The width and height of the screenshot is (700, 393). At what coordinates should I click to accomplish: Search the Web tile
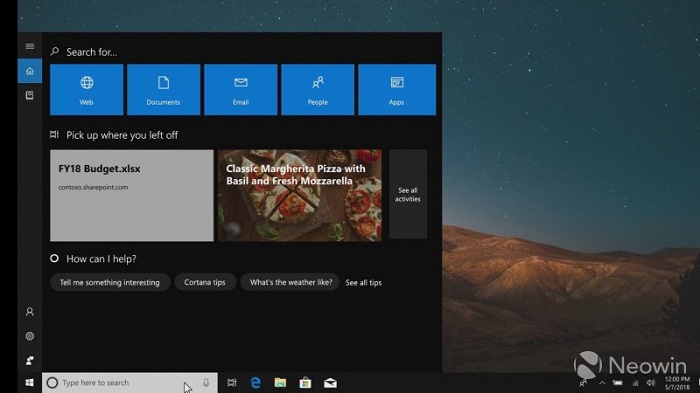tap(87, 90)
